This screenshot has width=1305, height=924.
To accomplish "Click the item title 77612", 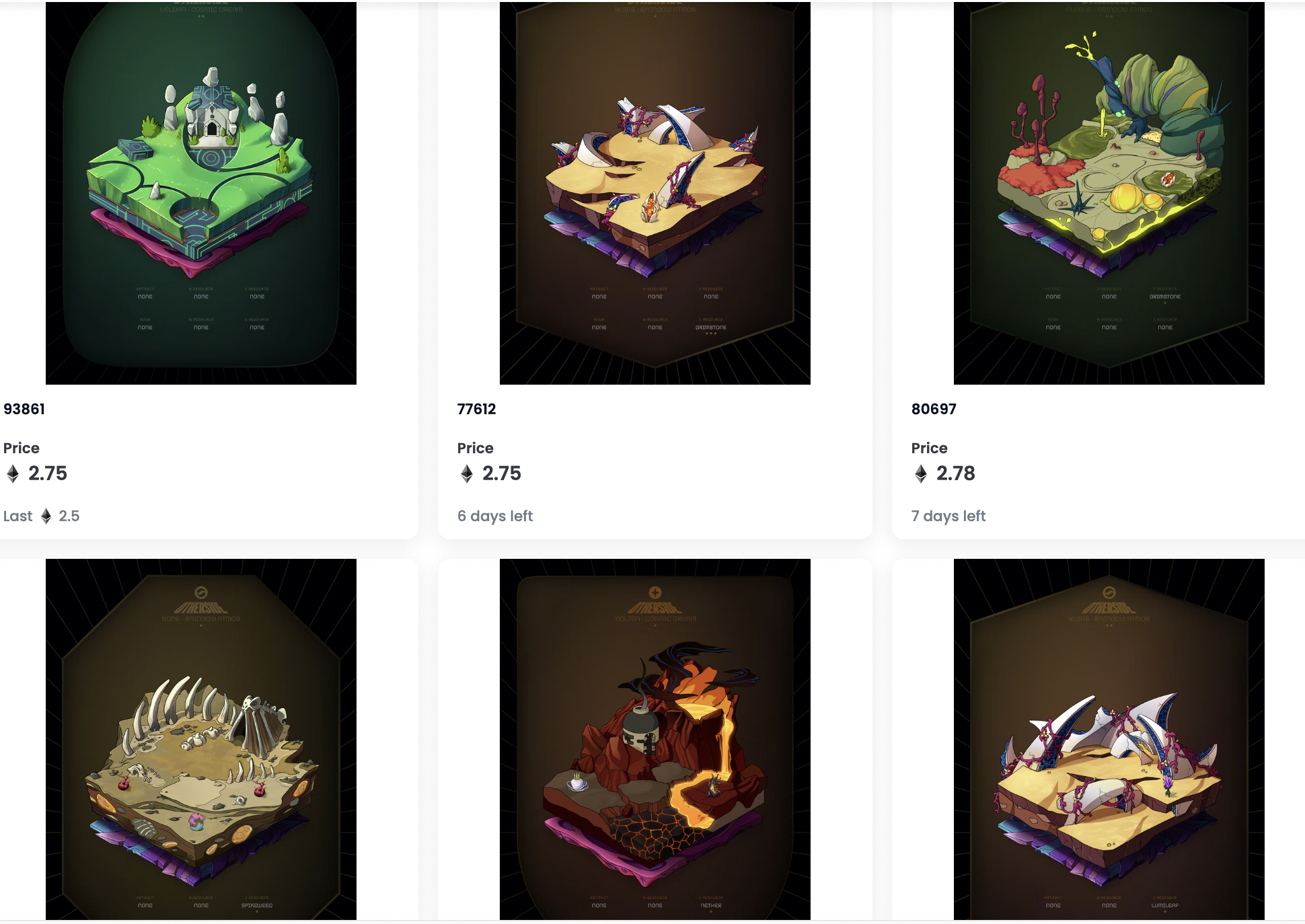I will click(477, 409).
